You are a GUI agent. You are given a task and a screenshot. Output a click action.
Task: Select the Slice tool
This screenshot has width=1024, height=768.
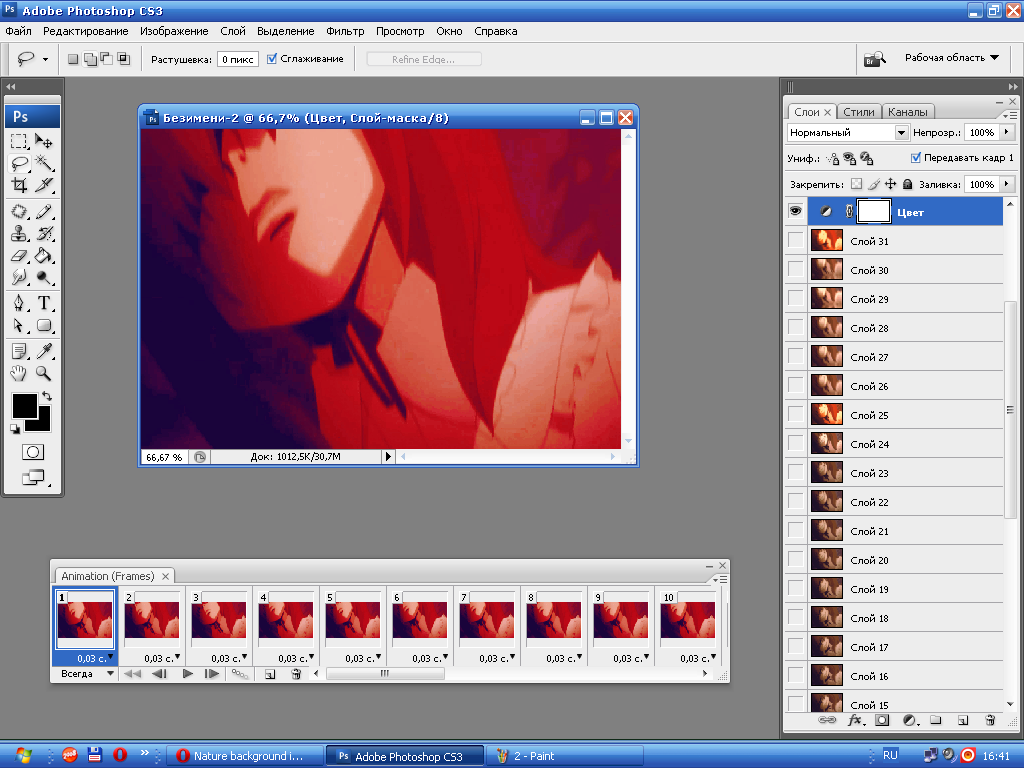click(x=44, y=185)
